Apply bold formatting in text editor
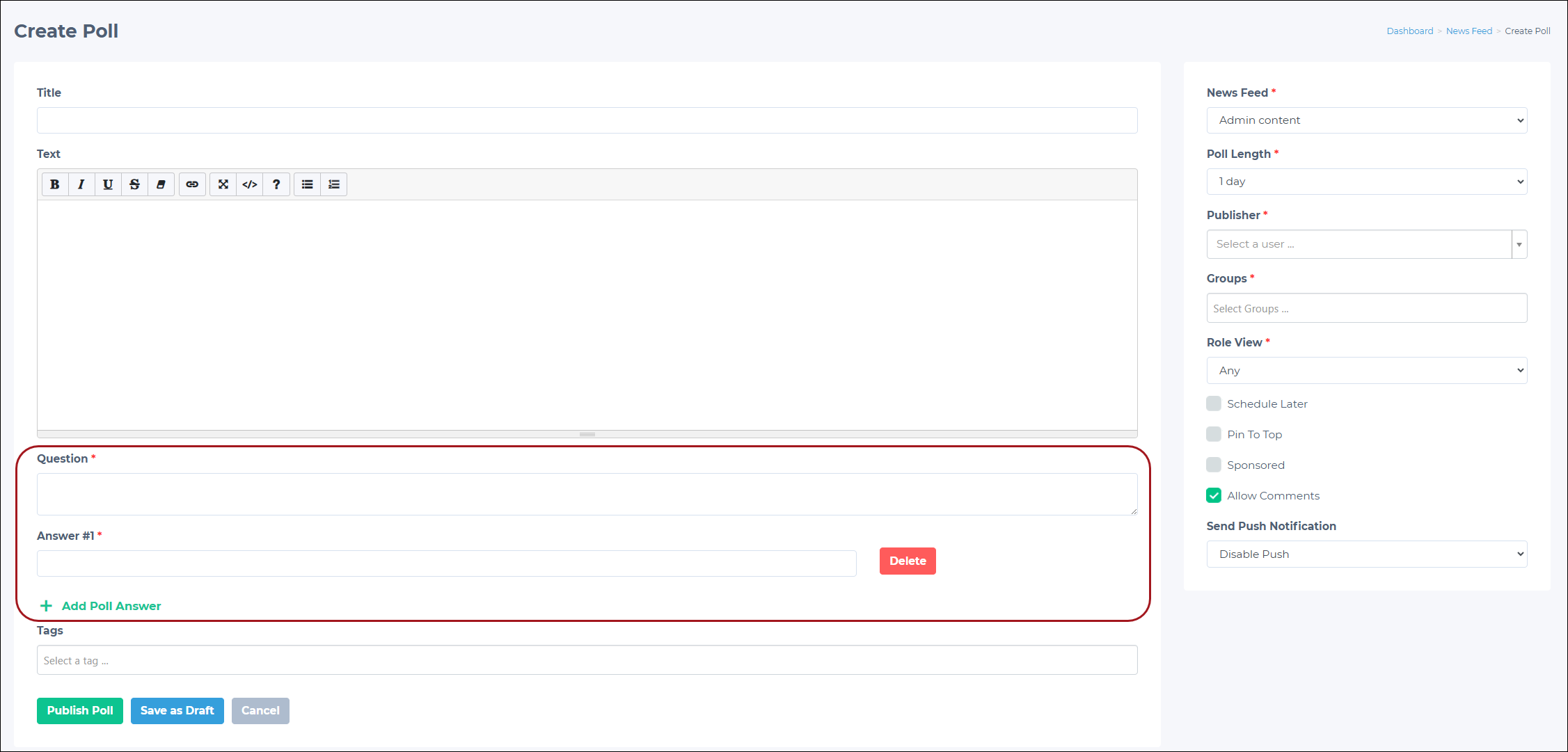Screen dimensions: 1568x752 55,184
